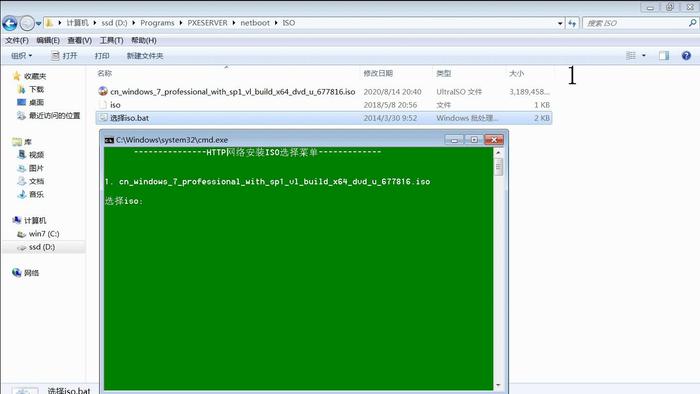Open the view options dropdown arrow
Image resolution: width=700 pixels, height=394 pixels.
click(644, 56)
